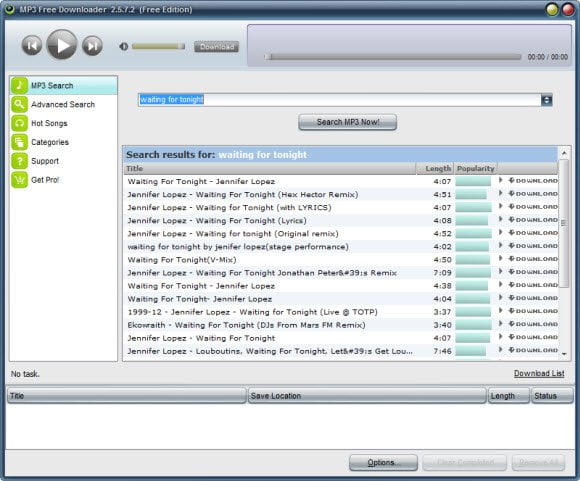Download the Louboutins medley track
The width and height of the screenshot is (580, 481).
[533, 350]
